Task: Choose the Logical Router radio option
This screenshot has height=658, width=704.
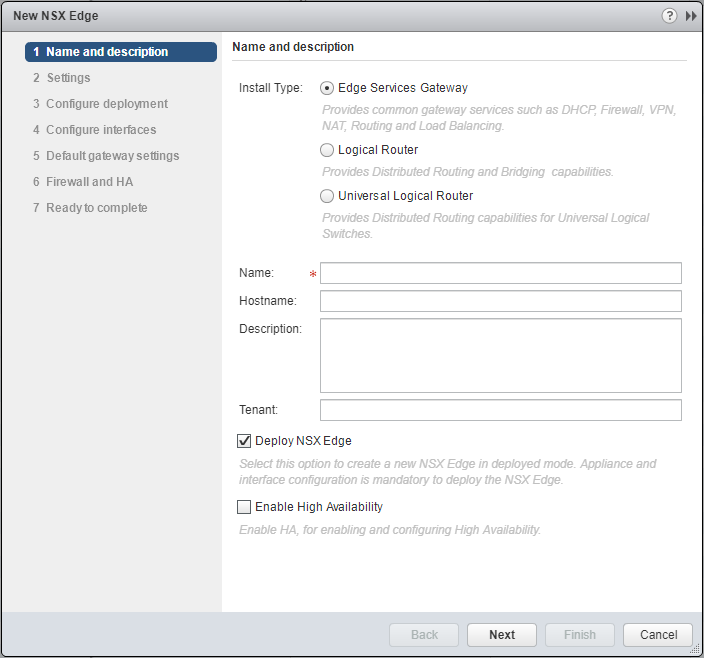Action: coord(327,150)
